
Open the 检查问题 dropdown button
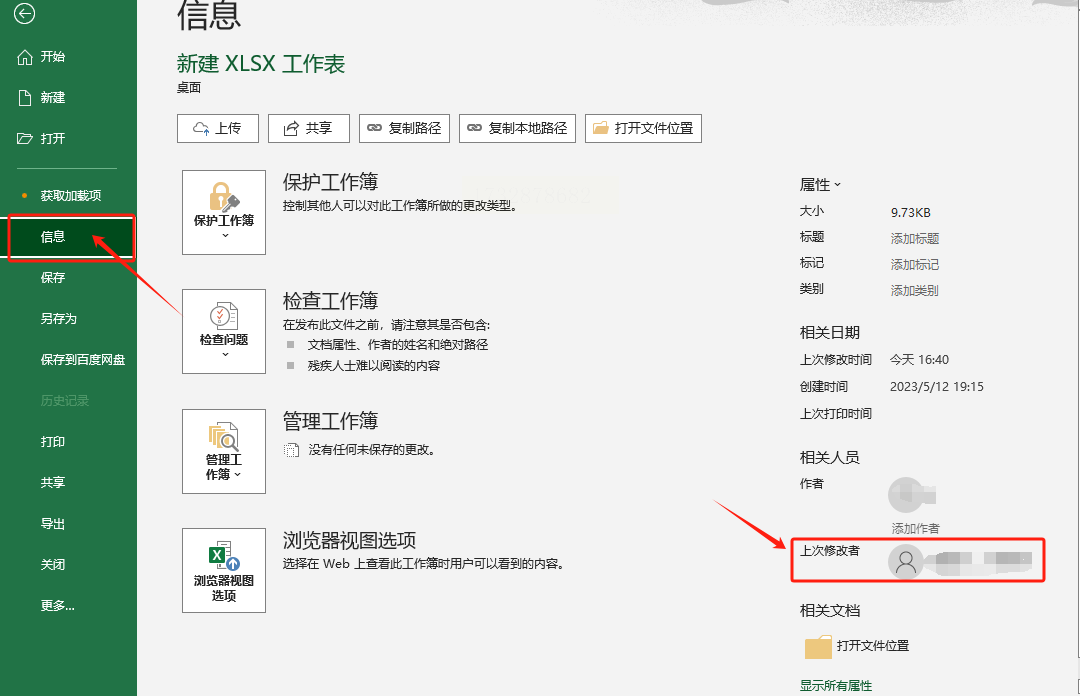[x=224, y=331]
